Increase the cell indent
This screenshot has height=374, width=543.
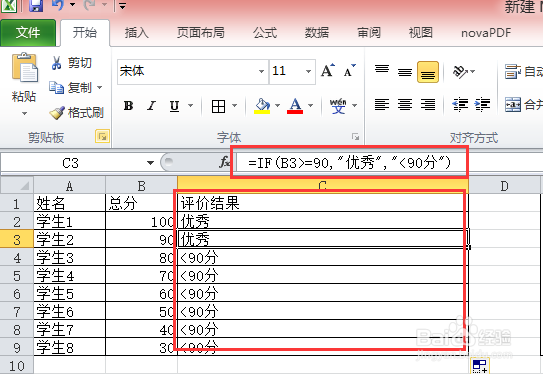(482, 104)
